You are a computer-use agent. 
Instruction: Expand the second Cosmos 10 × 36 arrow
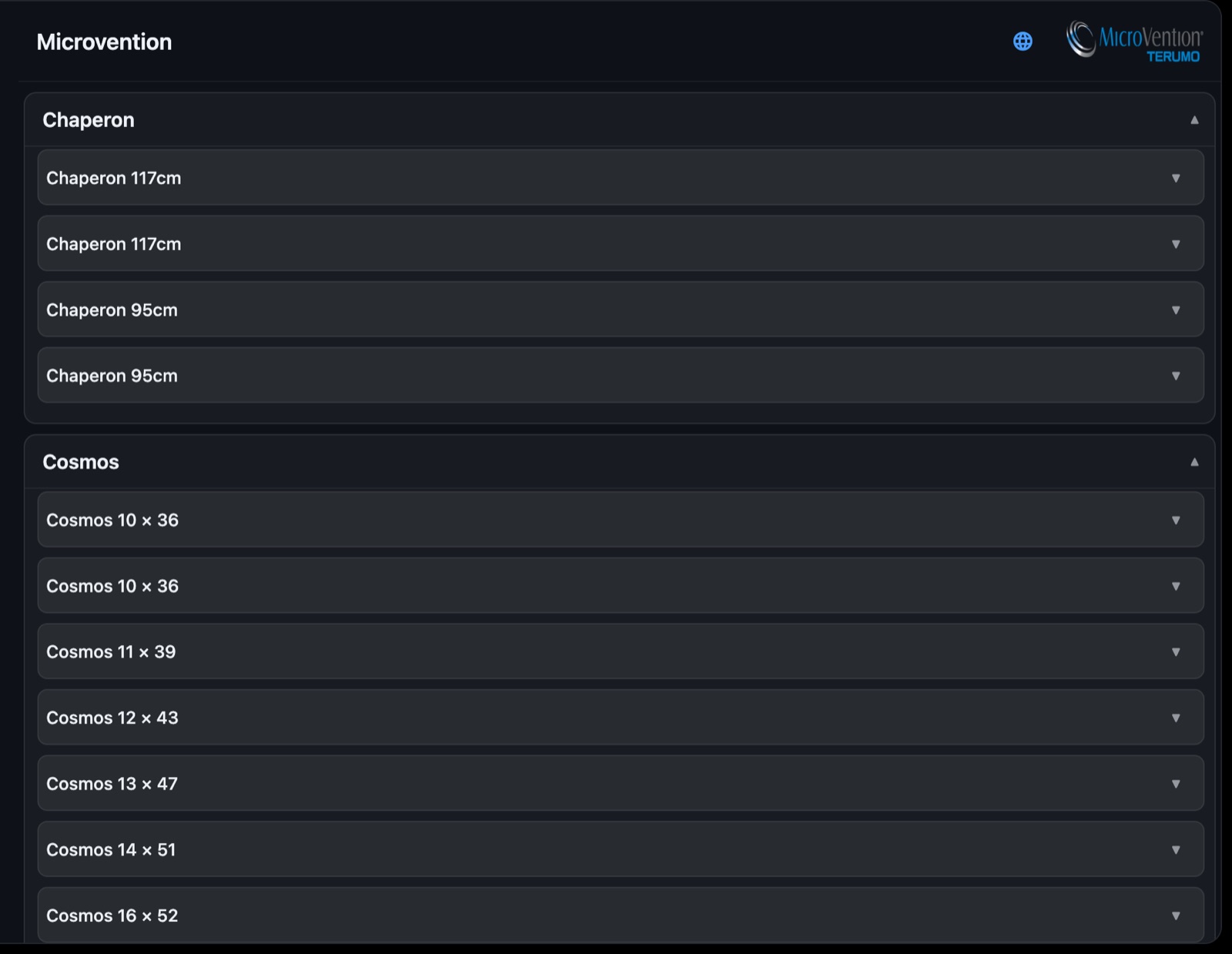point(1176,586)
